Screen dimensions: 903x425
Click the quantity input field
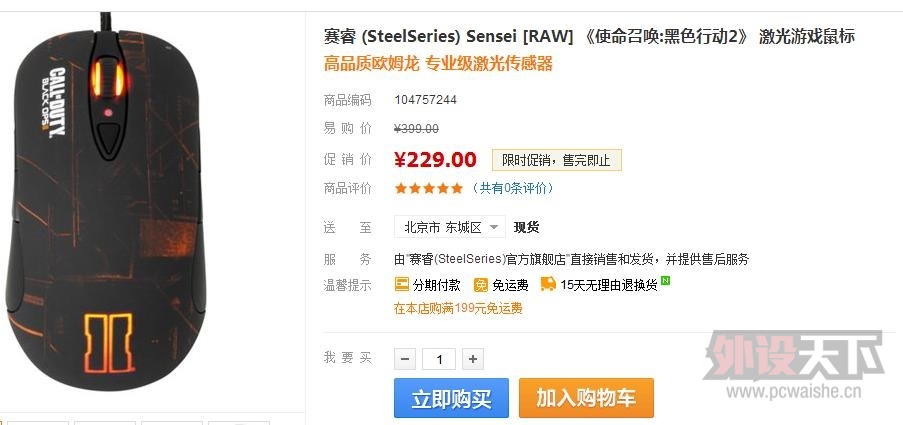[439, 359]
